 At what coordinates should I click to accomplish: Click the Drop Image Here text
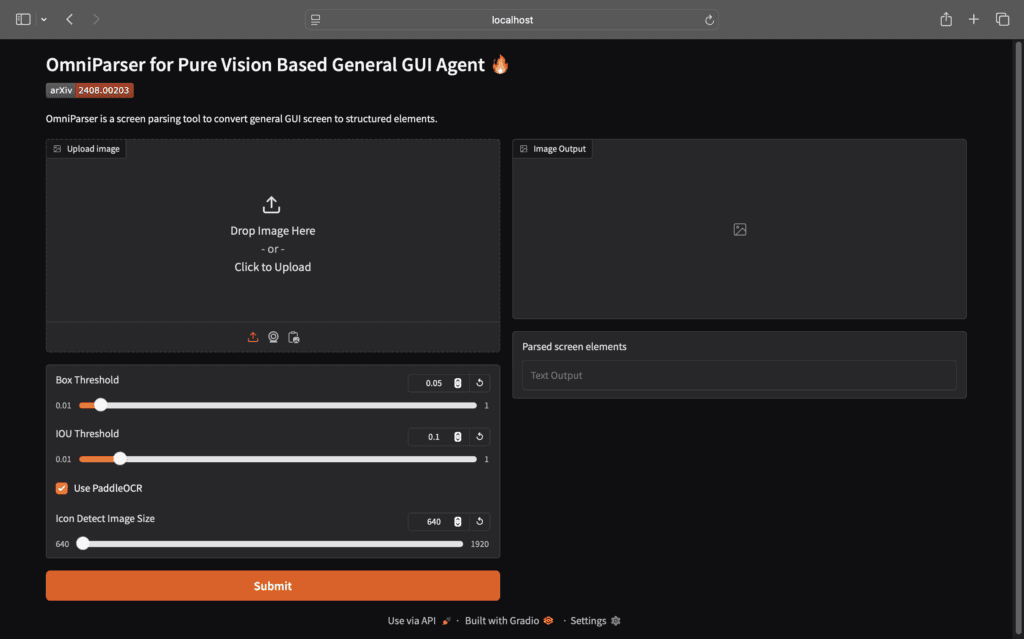point(273,231)
